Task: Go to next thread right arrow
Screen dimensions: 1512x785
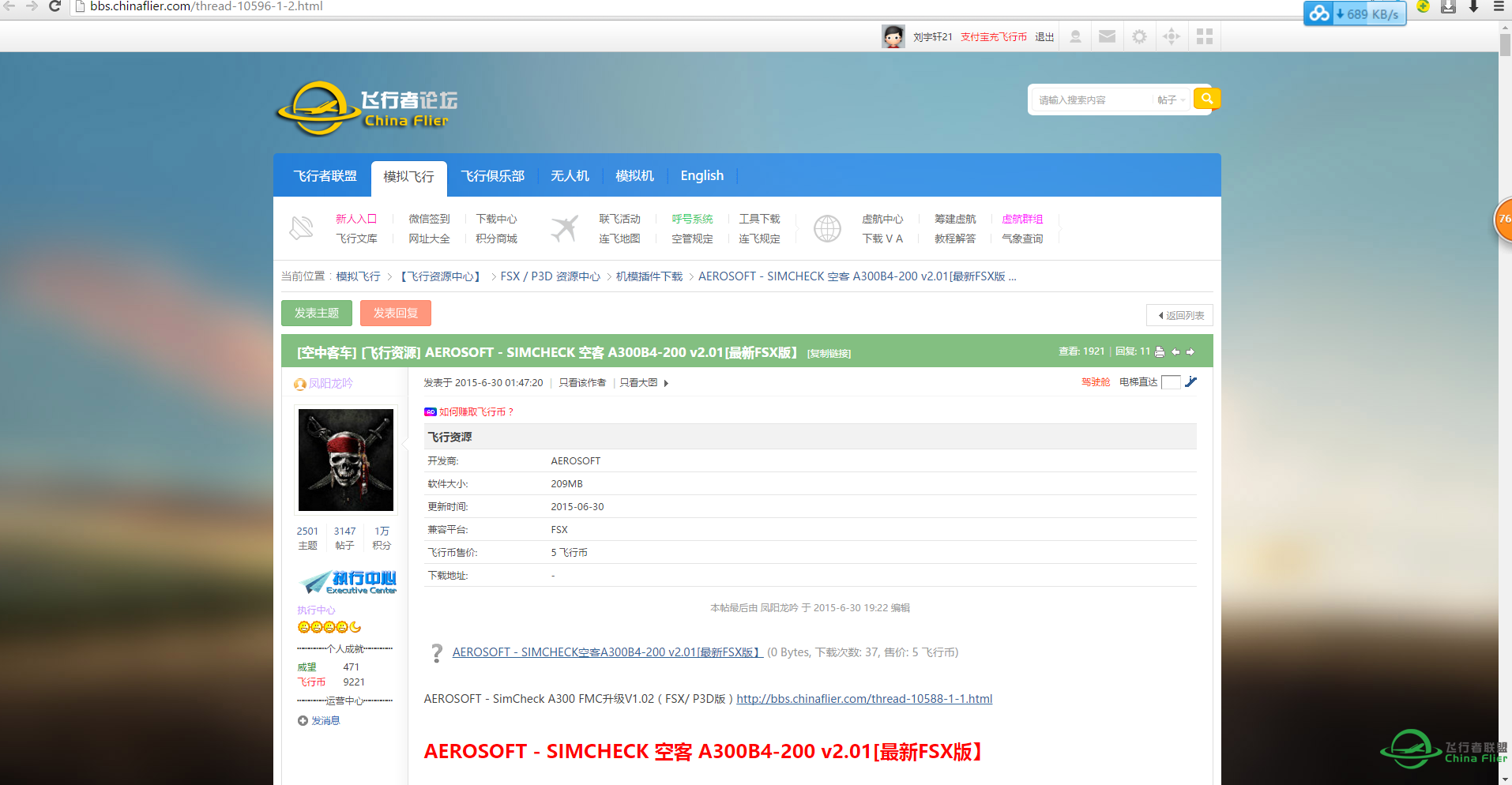Action: (1190, 352)
